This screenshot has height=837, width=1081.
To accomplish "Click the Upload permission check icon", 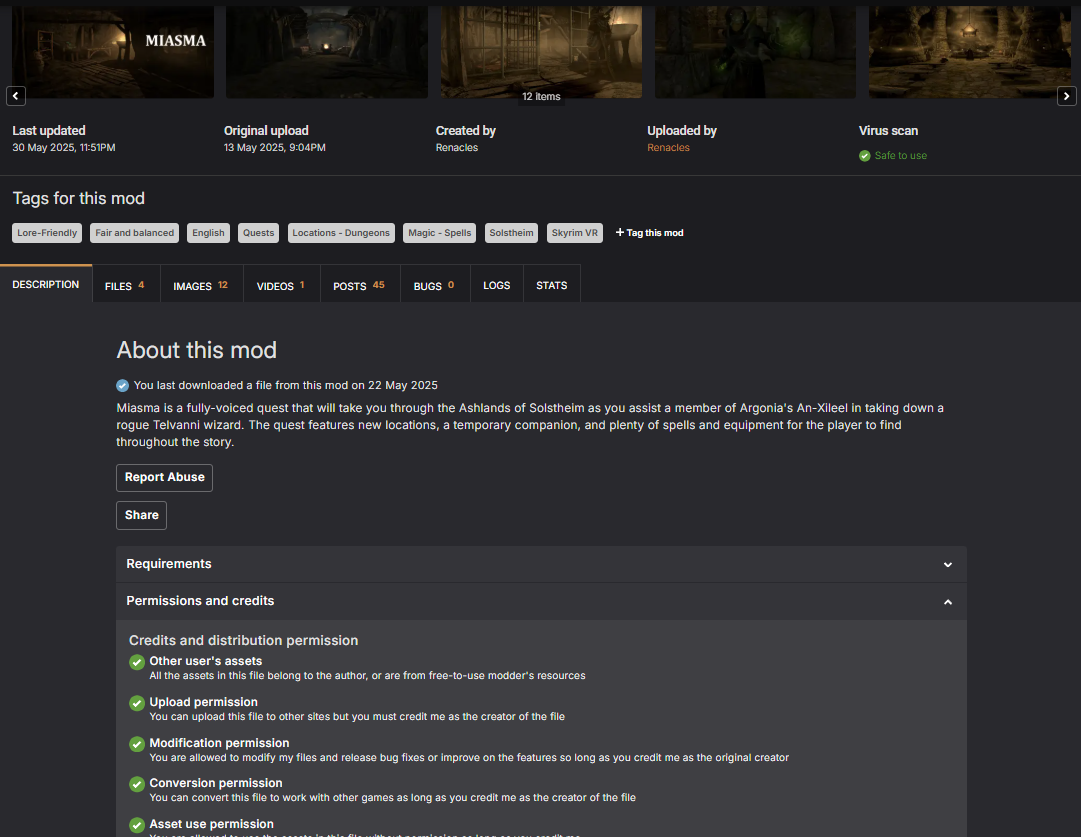I will (137, 703).
